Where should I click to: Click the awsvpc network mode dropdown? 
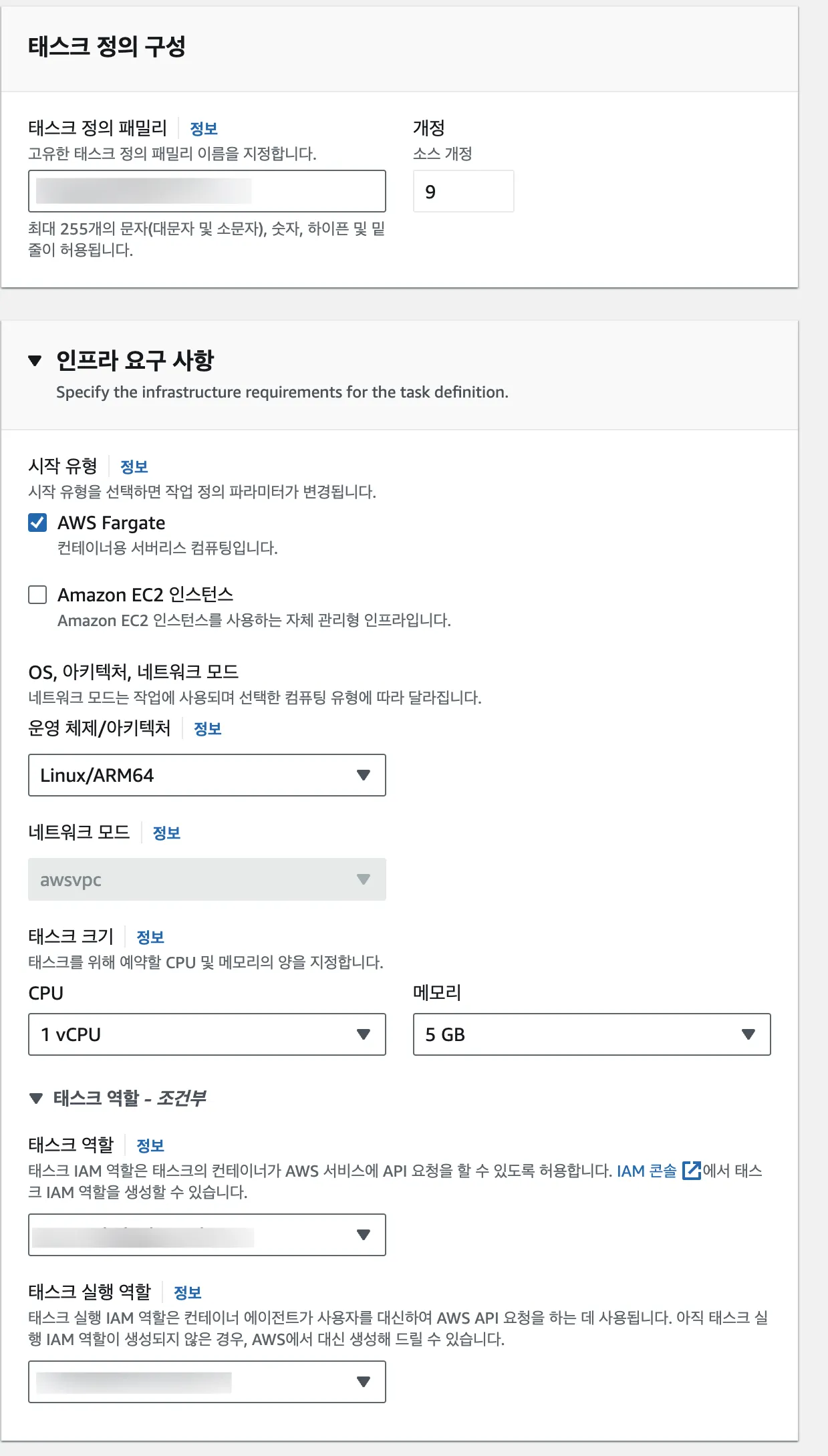(x=206, y=879)
